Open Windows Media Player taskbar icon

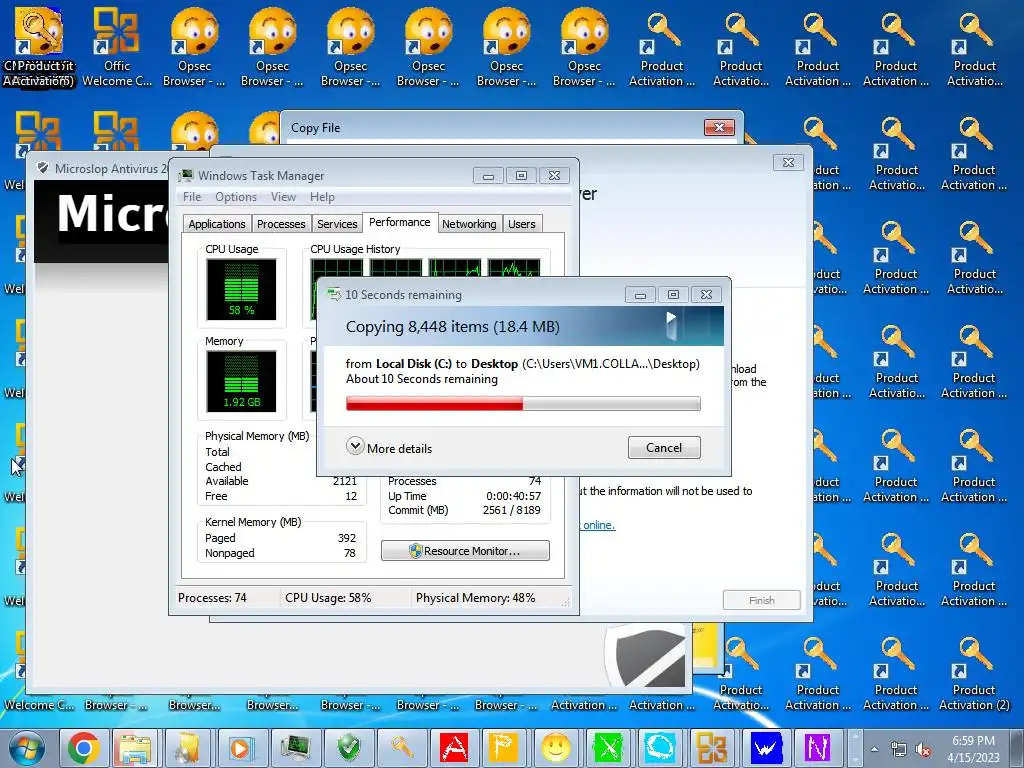pyautogui.click(x=240, y=748)
